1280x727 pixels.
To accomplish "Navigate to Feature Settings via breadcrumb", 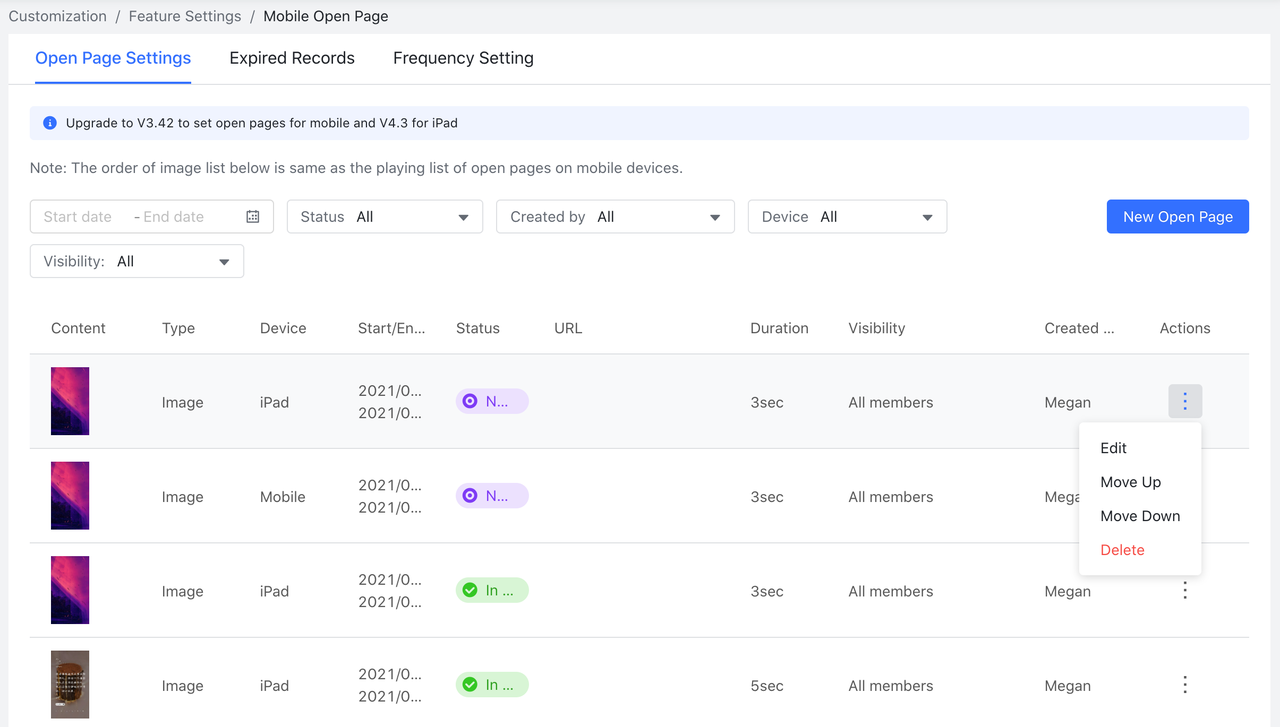I will (x=184, y=15).
